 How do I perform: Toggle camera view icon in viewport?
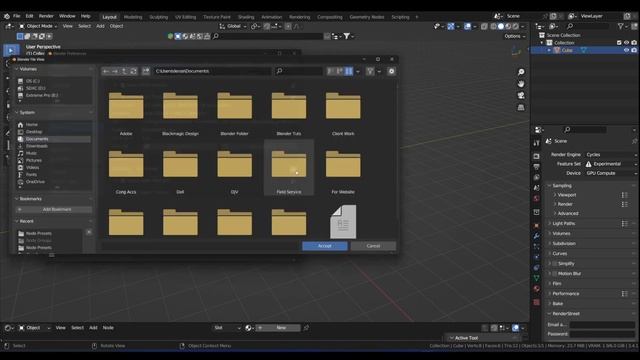tap(521, 96)
